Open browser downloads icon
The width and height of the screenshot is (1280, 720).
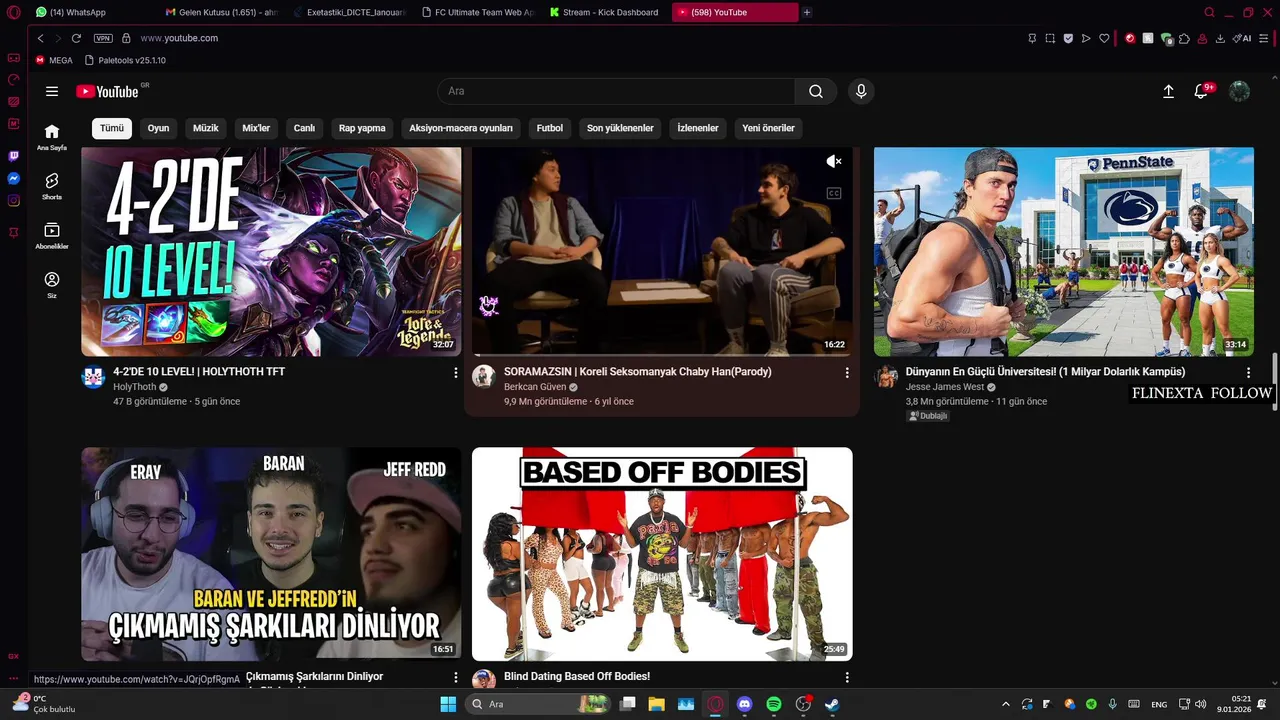pos(1220,38)
